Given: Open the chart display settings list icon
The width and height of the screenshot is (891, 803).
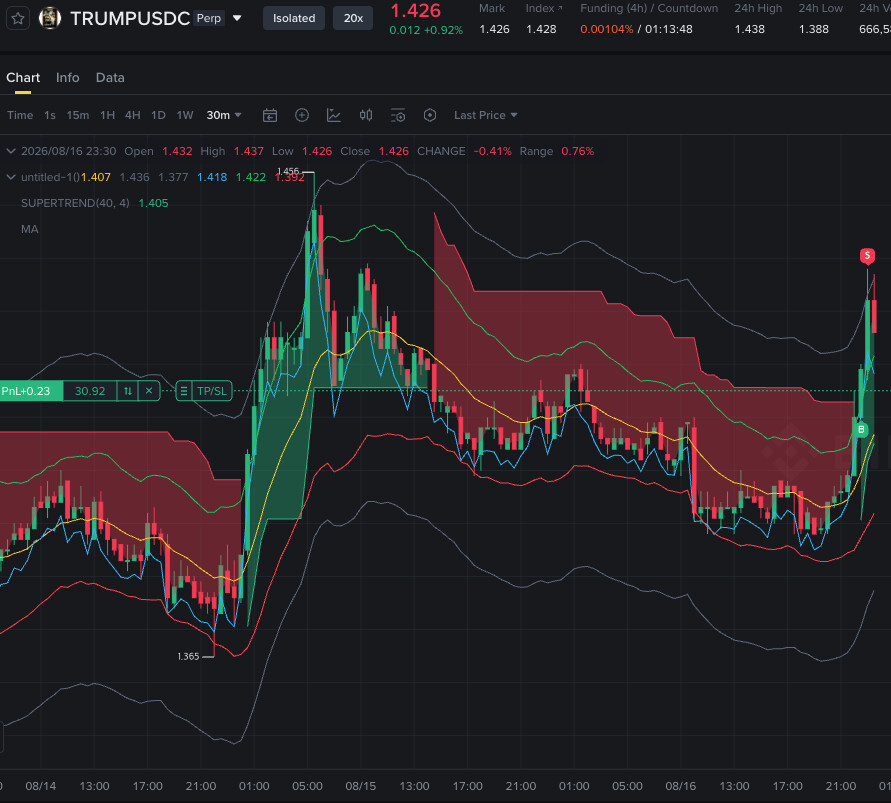Looking at the screenshot, I should (398, 115).
